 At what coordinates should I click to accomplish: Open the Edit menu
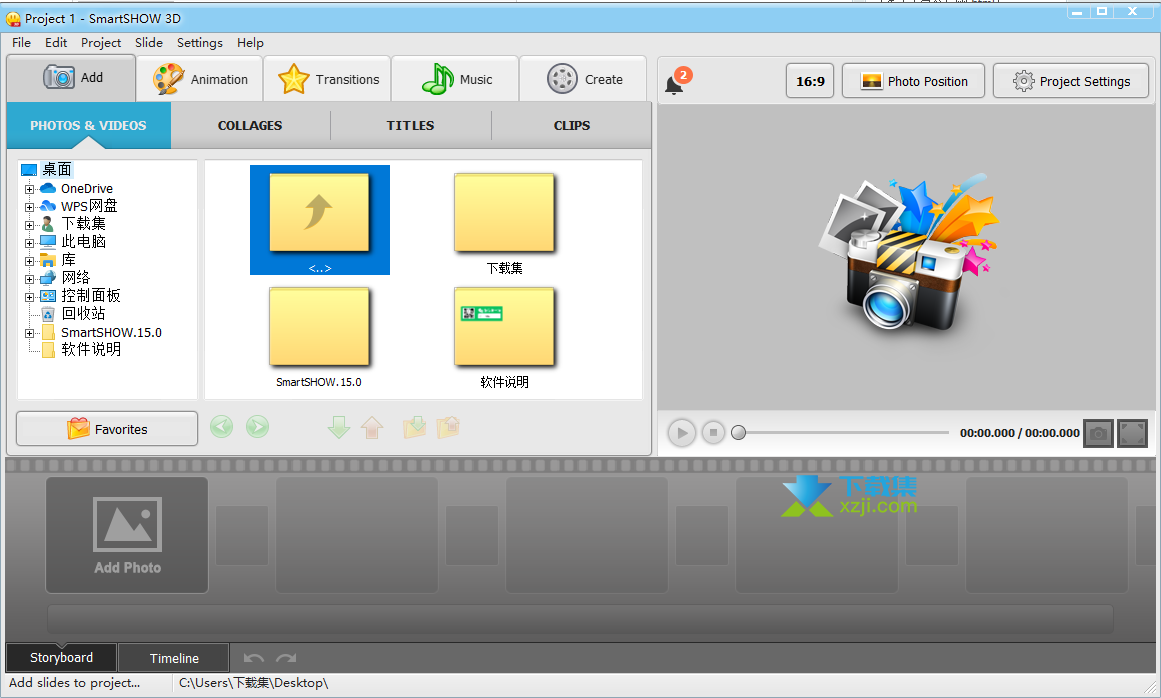pyautogui.click(x=56, y=43)
